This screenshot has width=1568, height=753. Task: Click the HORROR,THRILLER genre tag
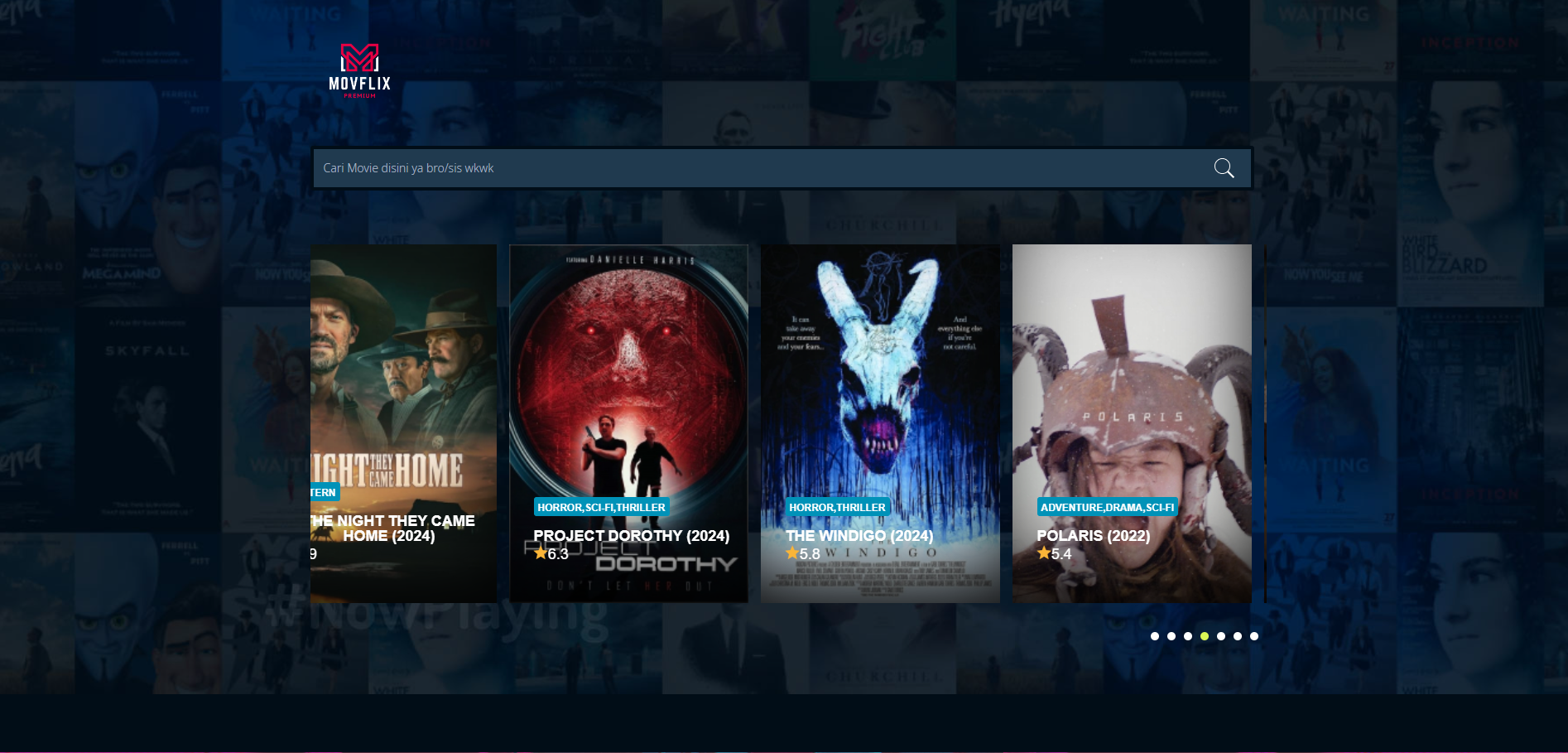(x=837, y=507)
